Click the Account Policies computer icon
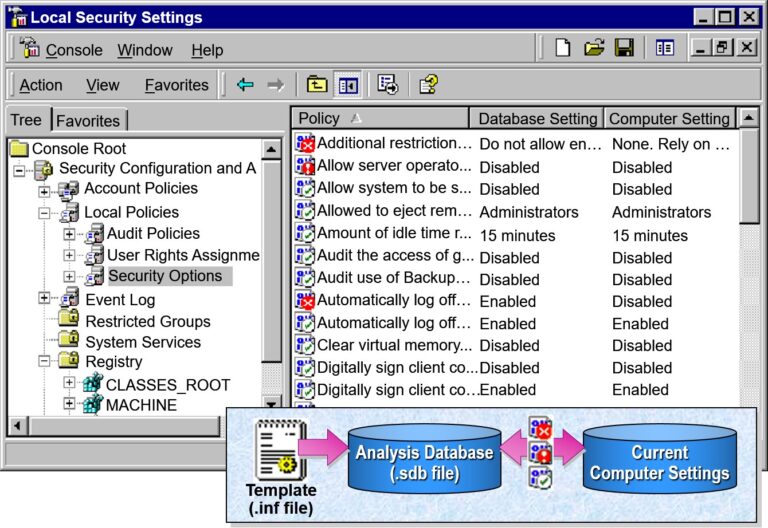Image resolution: width=768 pixels, height=528 pixels. coord(68,190)
